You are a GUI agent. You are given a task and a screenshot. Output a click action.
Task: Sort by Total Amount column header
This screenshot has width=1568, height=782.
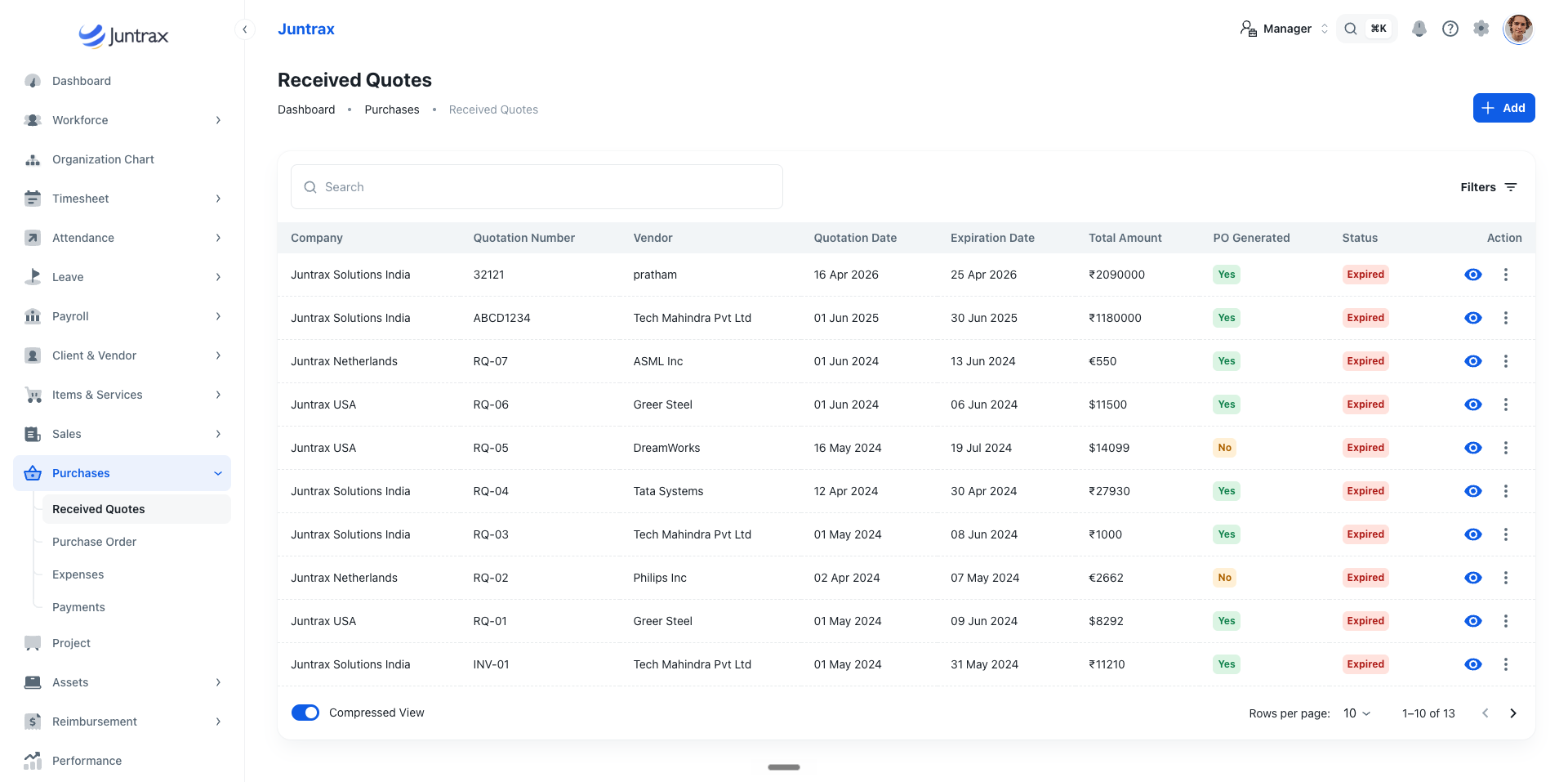coord(1125,238)
